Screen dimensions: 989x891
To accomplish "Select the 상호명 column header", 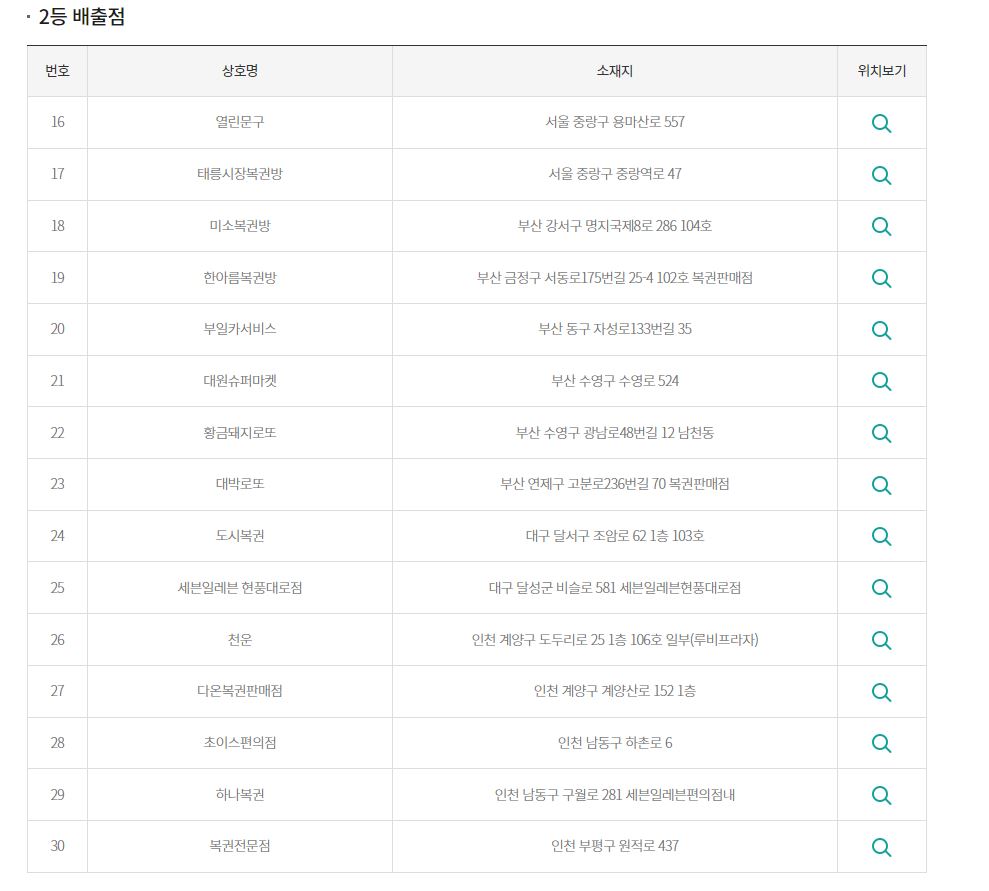I will click(240, 71).
